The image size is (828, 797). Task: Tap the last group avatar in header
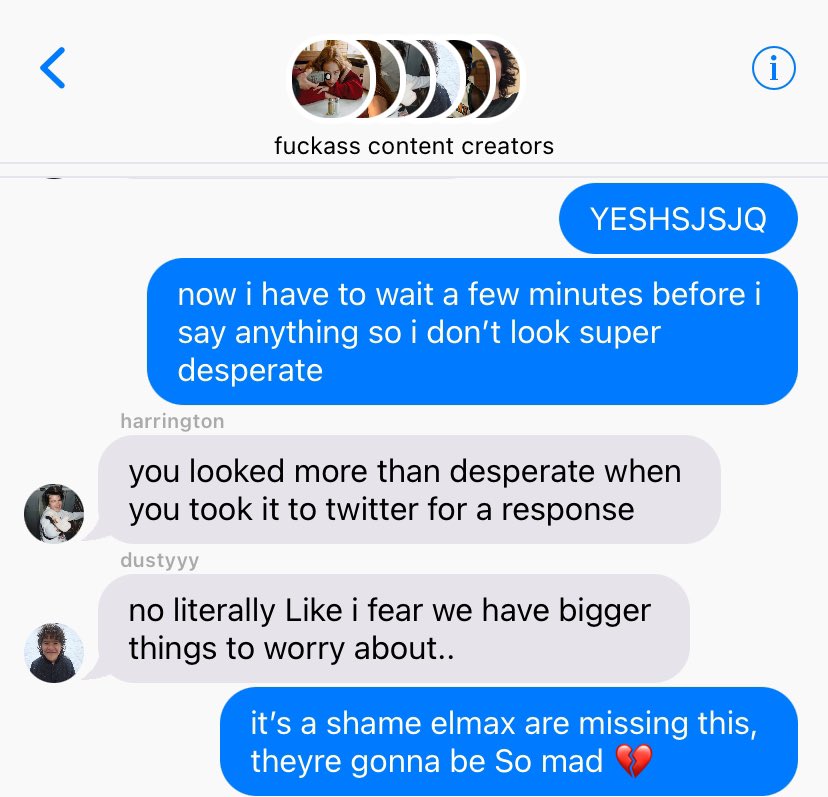(x=504, y=79)
